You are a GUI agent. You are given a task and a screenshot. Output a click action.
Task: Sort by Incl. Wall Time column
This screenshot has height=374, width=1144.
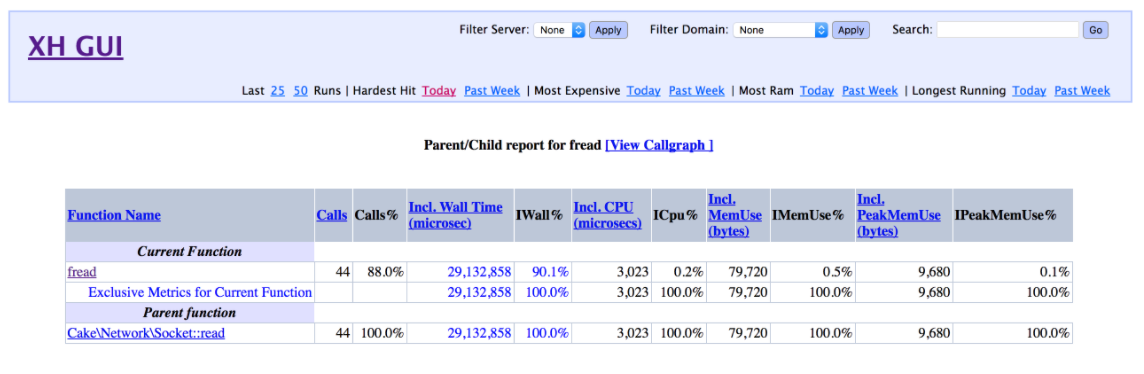(455, 215)
